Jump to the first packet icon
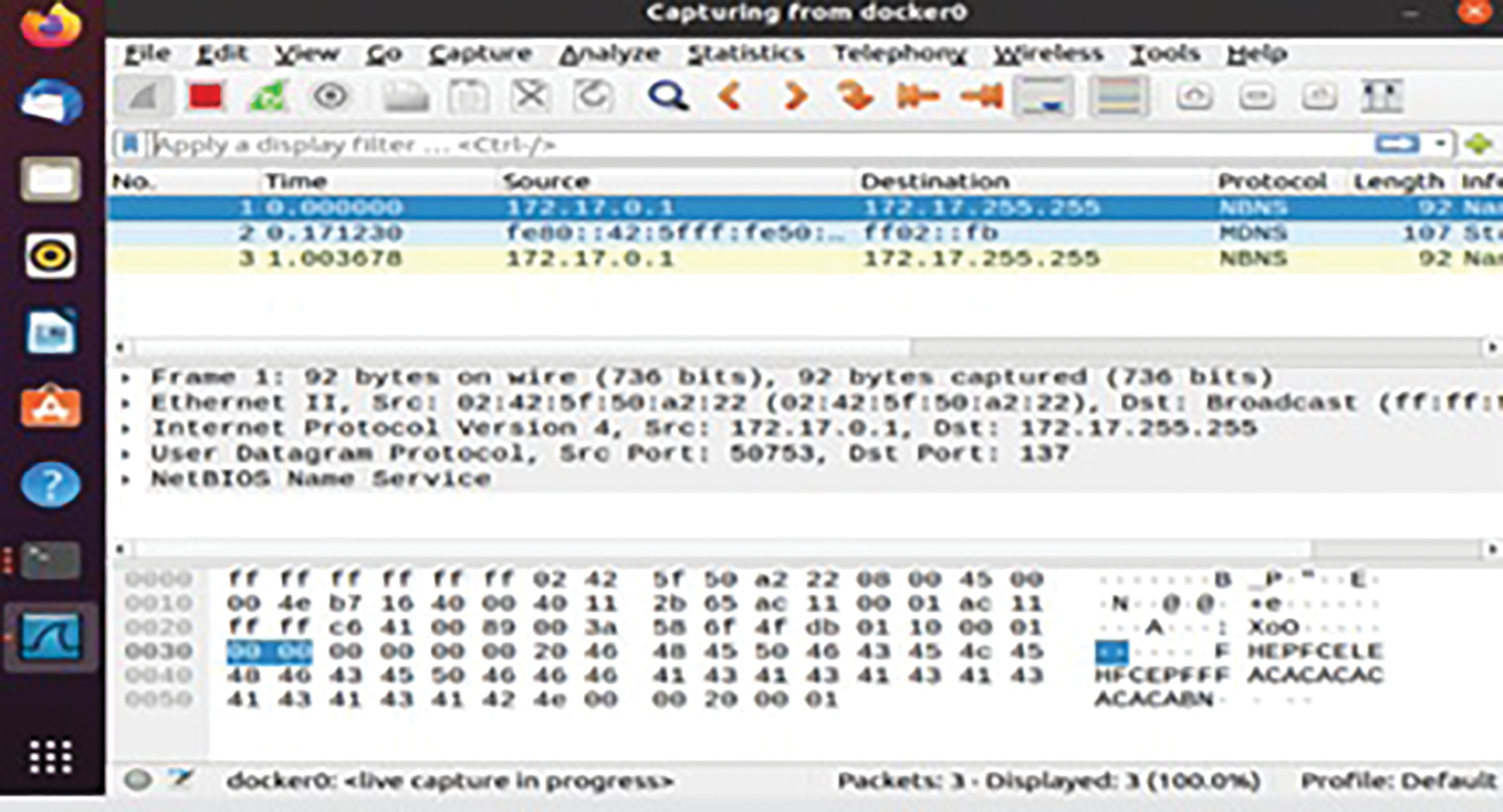 click(918, 97)
